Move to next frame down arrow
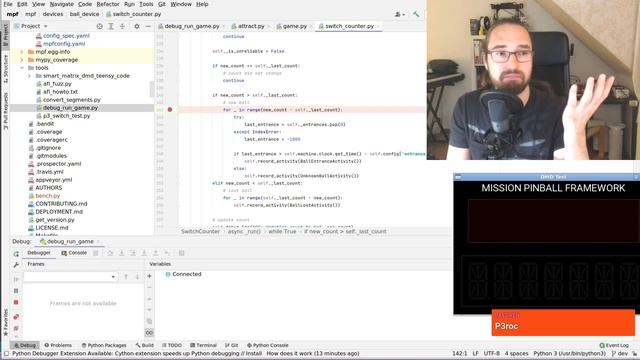 [138, 277]
